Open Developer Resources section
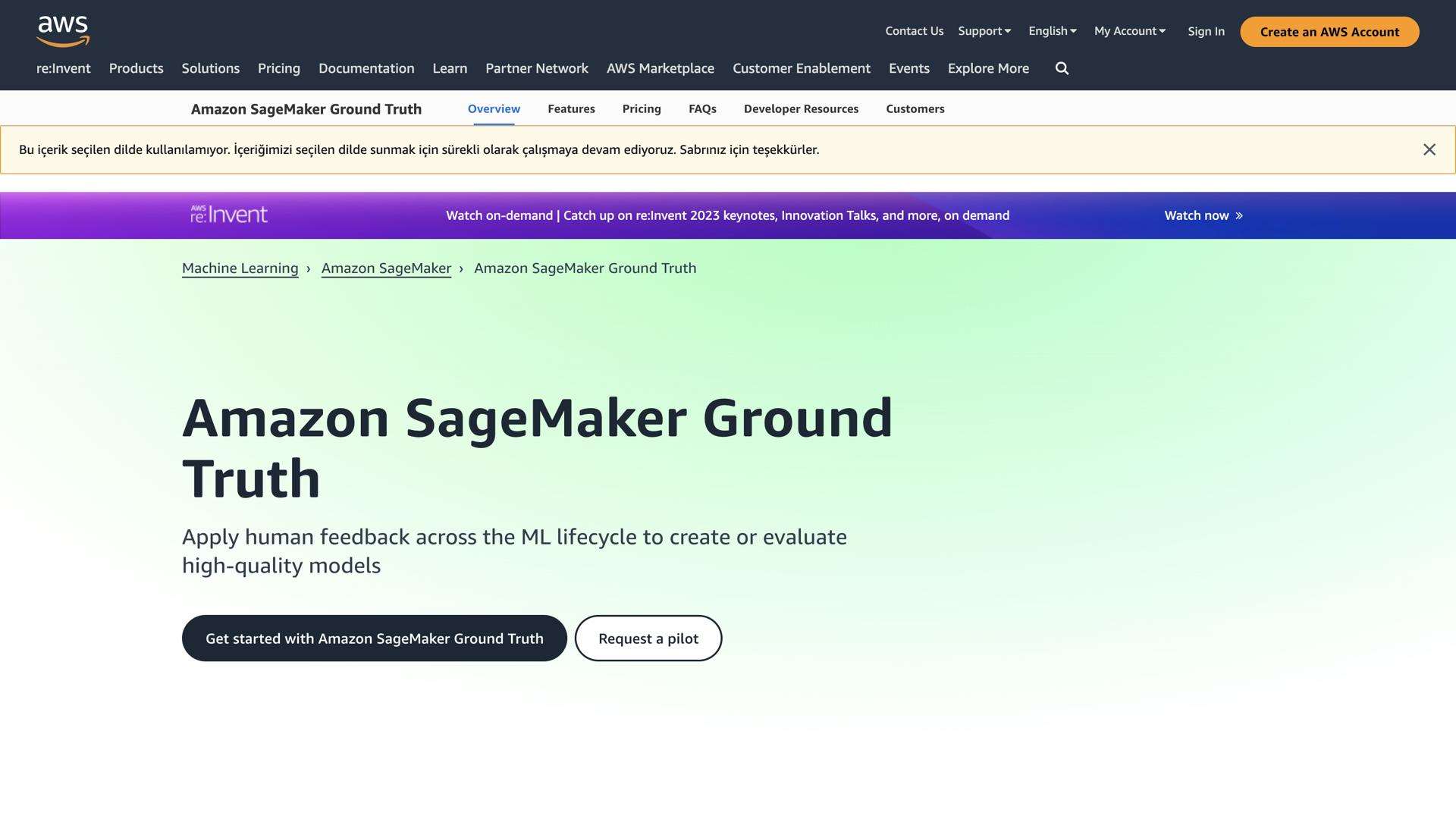Image resolution: width=1456 pixels, height=819 pixels. 801,108
